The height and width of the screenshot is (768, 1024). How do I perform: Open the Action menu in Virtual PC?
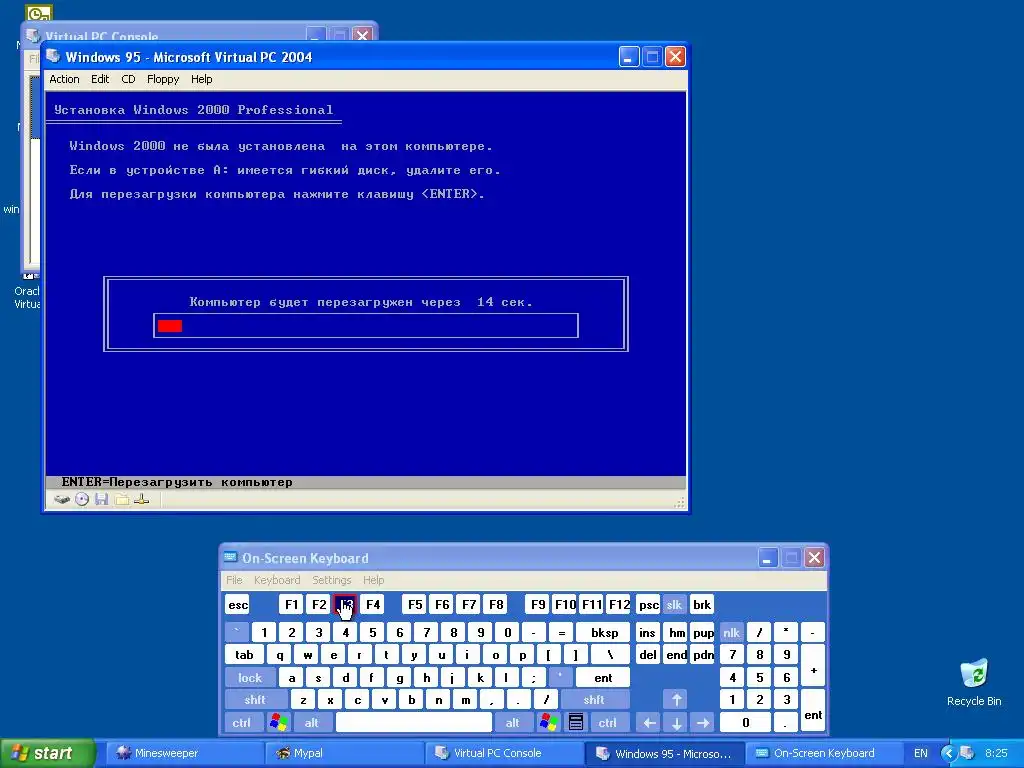pos(64,79)
